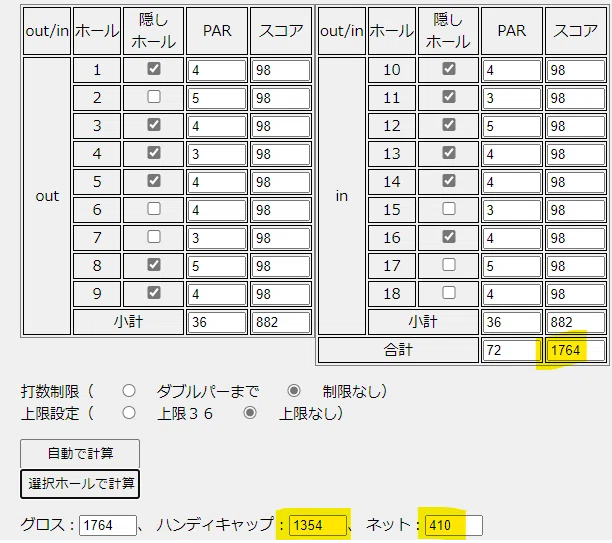
Task: Click the ハンディキャップ handicap input field
Action: coord(318,525)
